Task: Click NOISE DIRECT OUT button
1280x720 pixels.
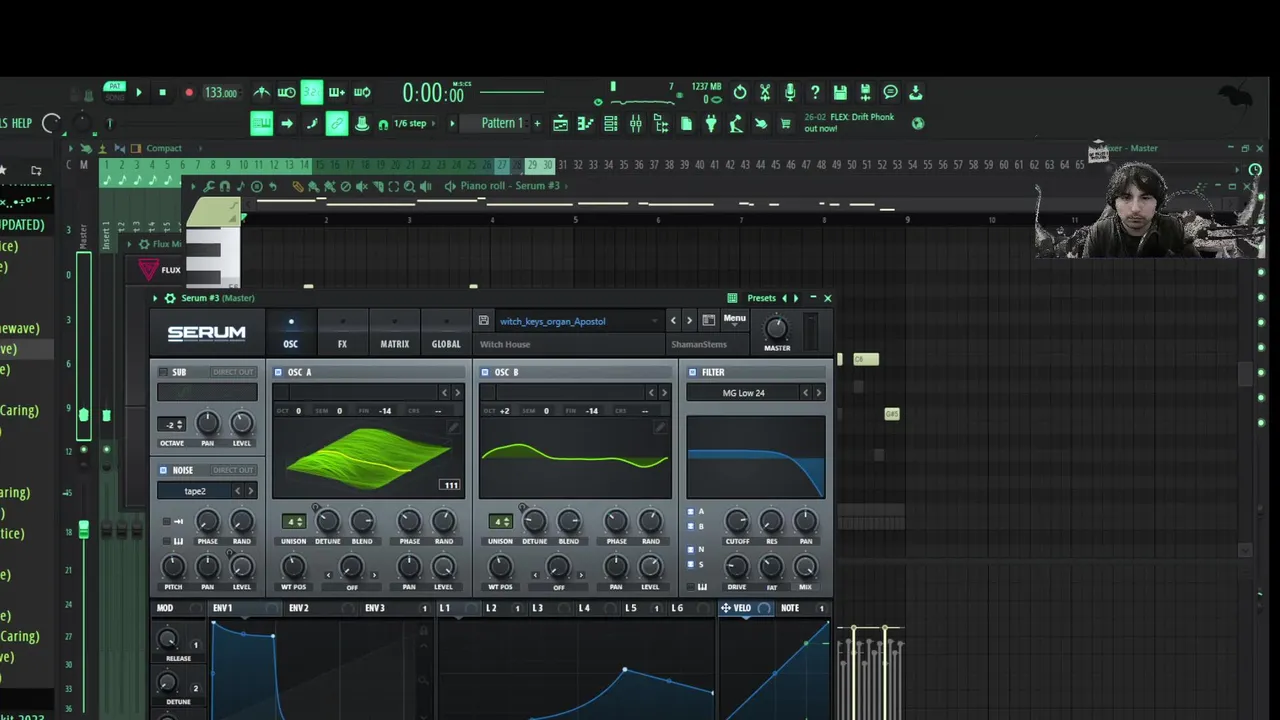Action: (x=233, y=470)
